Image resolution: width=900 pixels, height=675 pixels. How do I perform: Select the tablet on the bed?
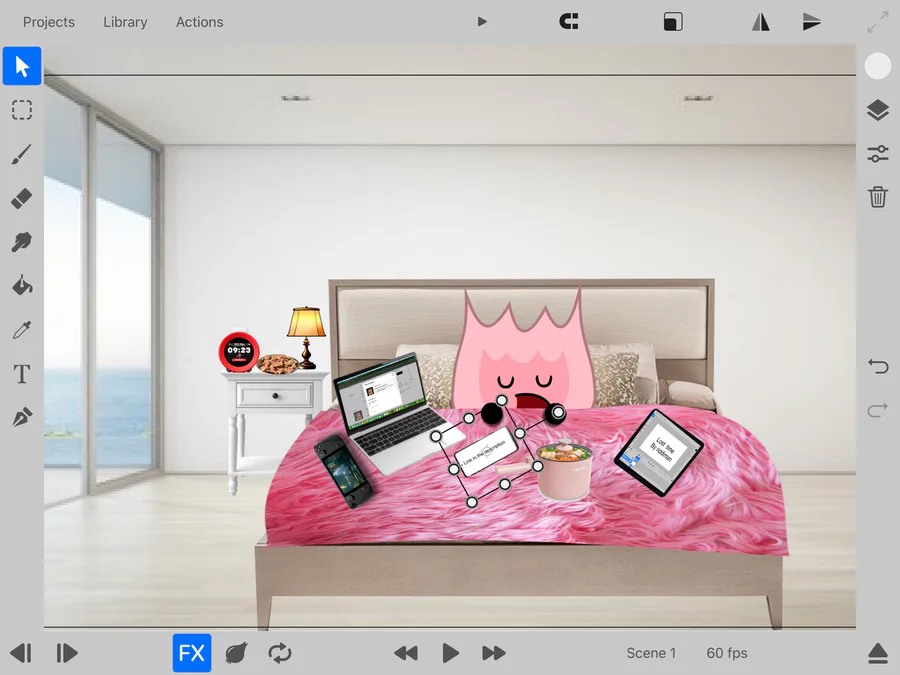658,452
